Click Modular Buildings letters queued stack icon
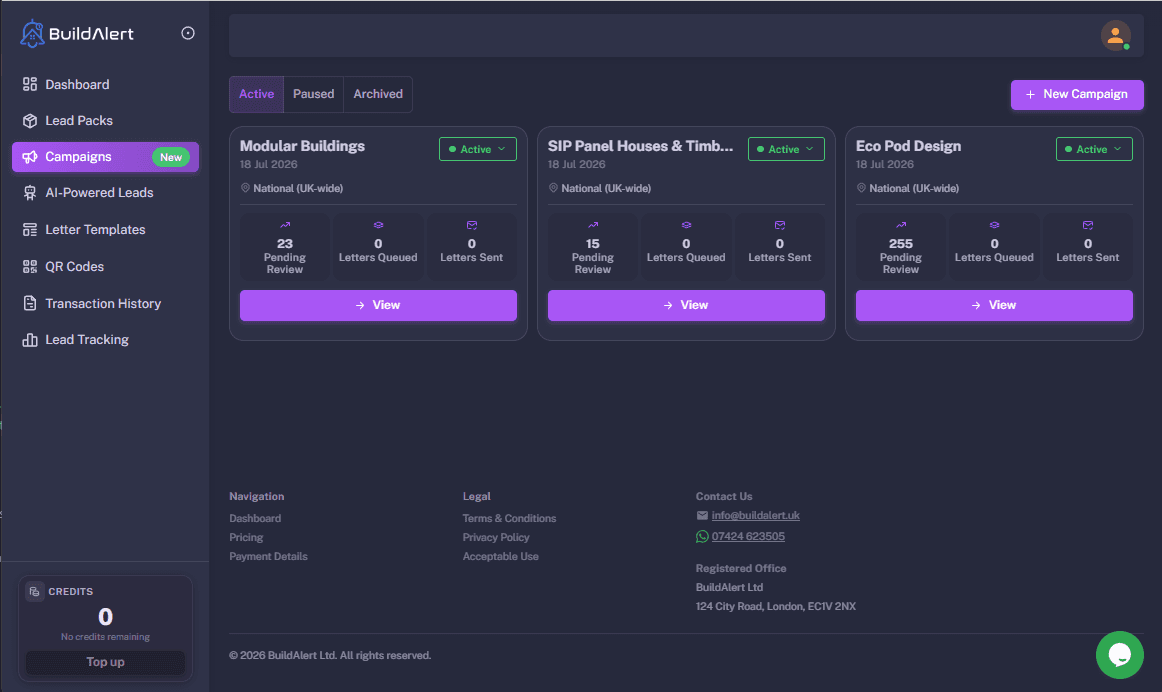 pos(378,225)
